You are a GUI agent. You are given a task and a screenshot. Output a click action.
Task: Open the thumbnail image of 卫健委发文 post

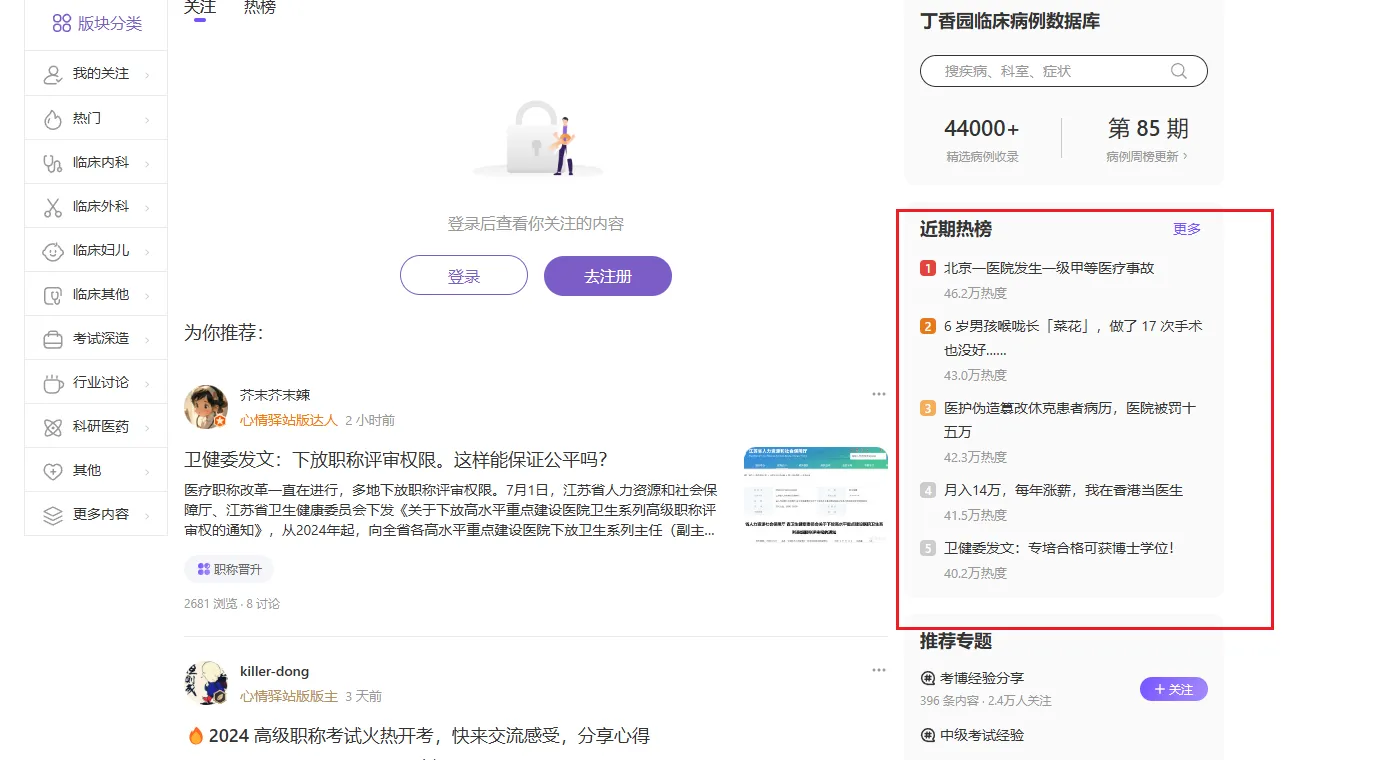815,495
